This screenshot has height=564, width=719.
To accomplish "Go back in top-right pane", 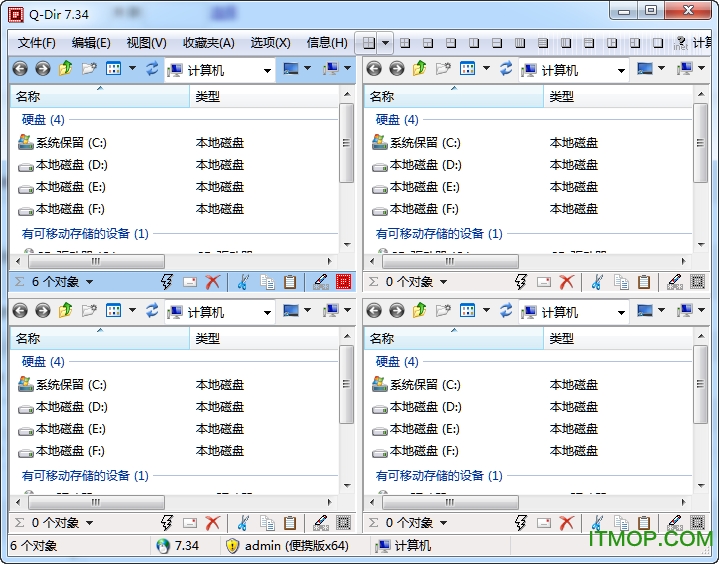I will (374, 69).
